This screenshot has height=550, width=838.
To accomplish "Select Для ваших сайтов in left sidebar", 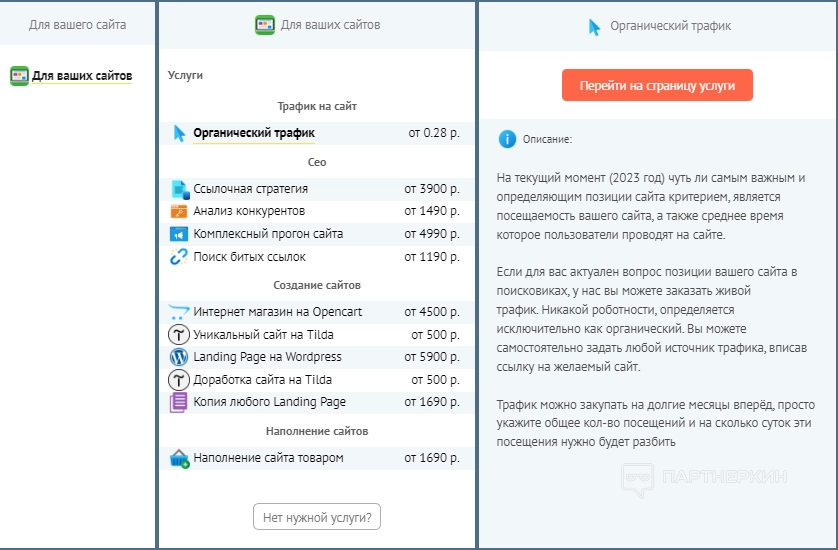I will point(81,75).
